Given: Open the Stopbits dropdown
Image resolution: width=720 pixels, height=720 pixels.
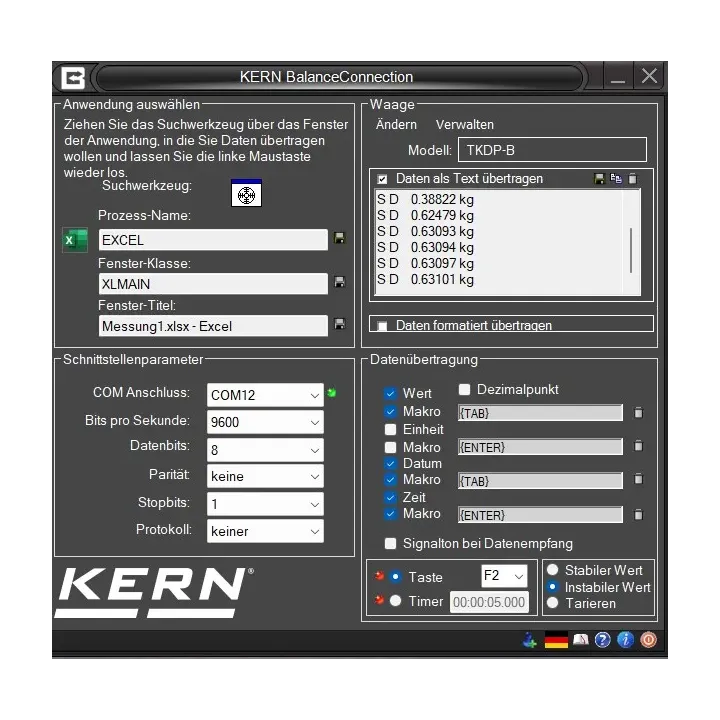Looking at the screenshot, I should pyautogui.click(x=265, y=504).
